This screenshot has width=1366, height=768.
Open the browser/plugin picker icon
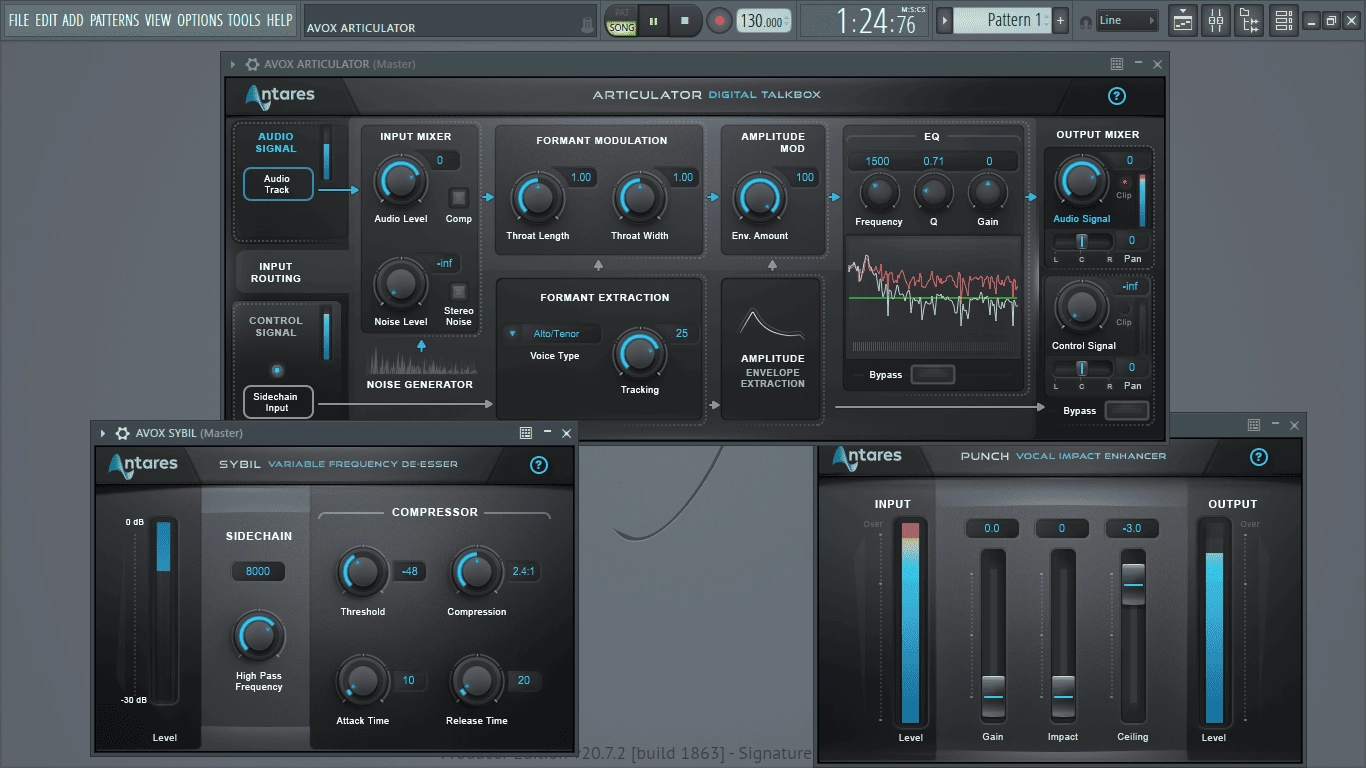[x=1249, y=20]
